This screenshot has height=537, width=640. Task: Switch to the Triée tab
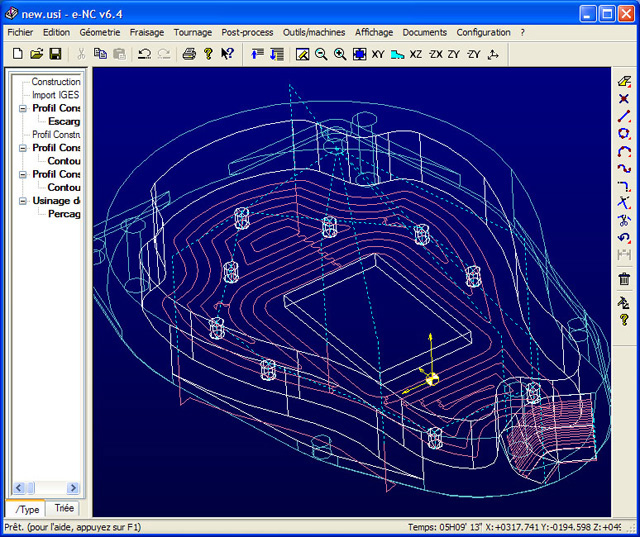64,508
